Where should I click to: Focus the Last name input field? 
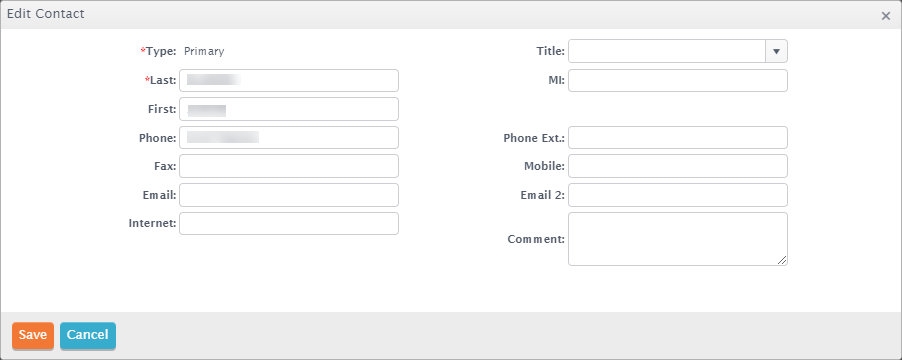(x=289, y=81)
